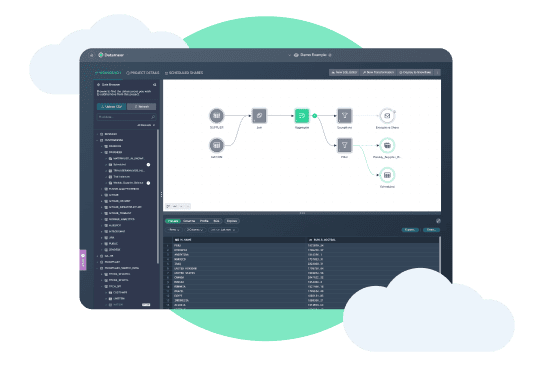The width and height of the screenshot is (544, 366).
Task: Open the email exception share node
Action: pos(387,116)
